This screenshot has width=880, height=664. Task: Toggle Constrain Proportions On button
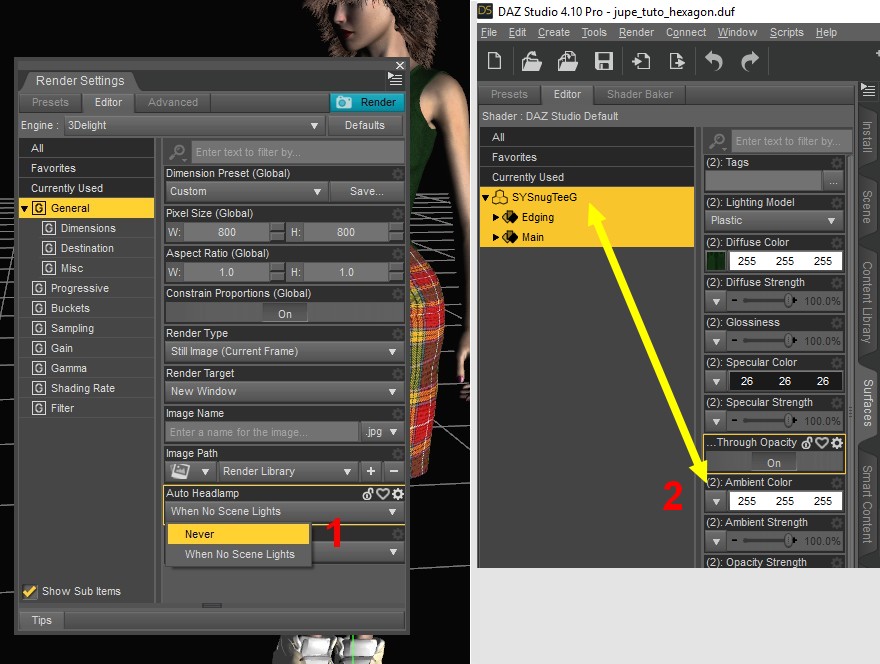pos(285,314)
